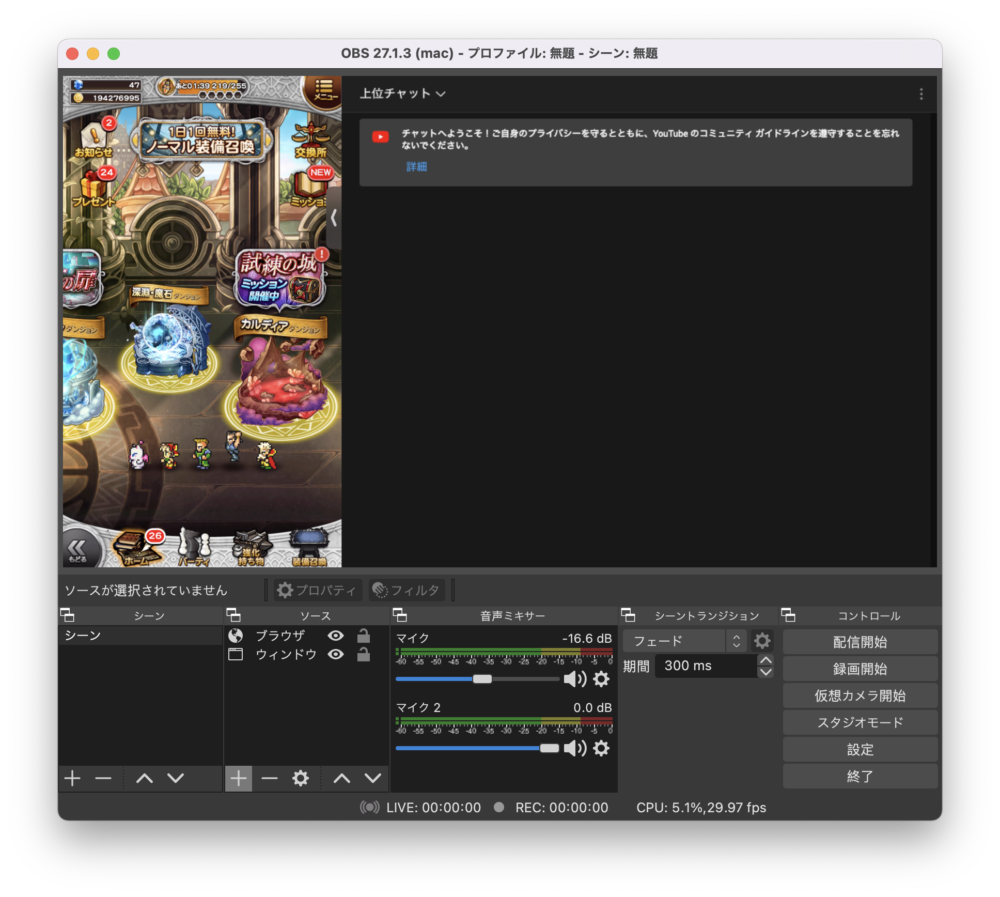Open settings gear for マイク 2 audio channel
The image size is (1000, 897).
(601, 748)
